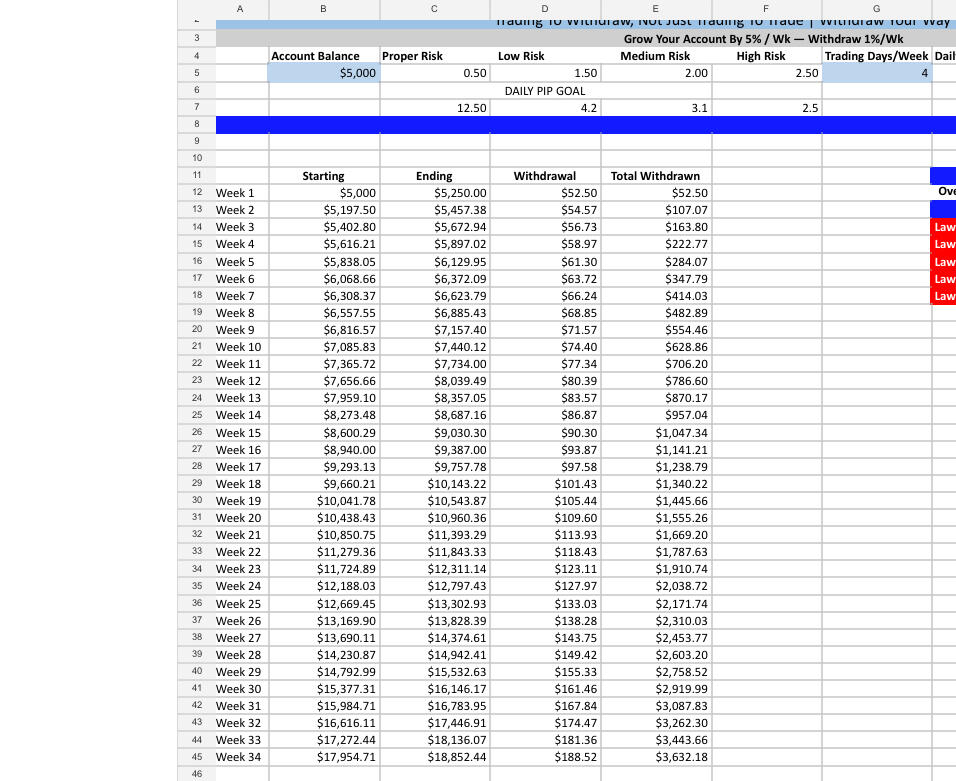Select the Week 1 label cell

tap(240, 193)
